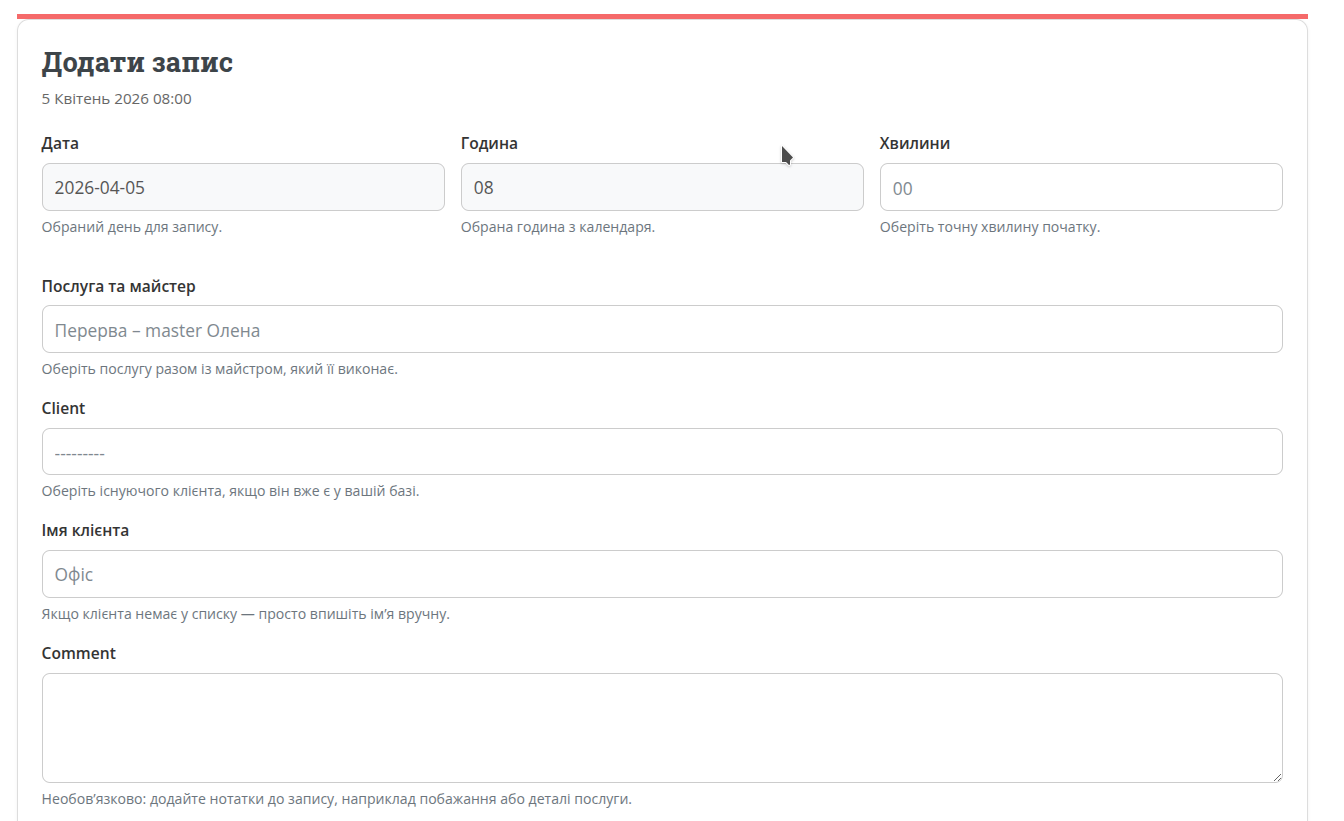This screenshot has width=1344, height=821.
Task: Click the Дата field label
Action: point(60,143)
